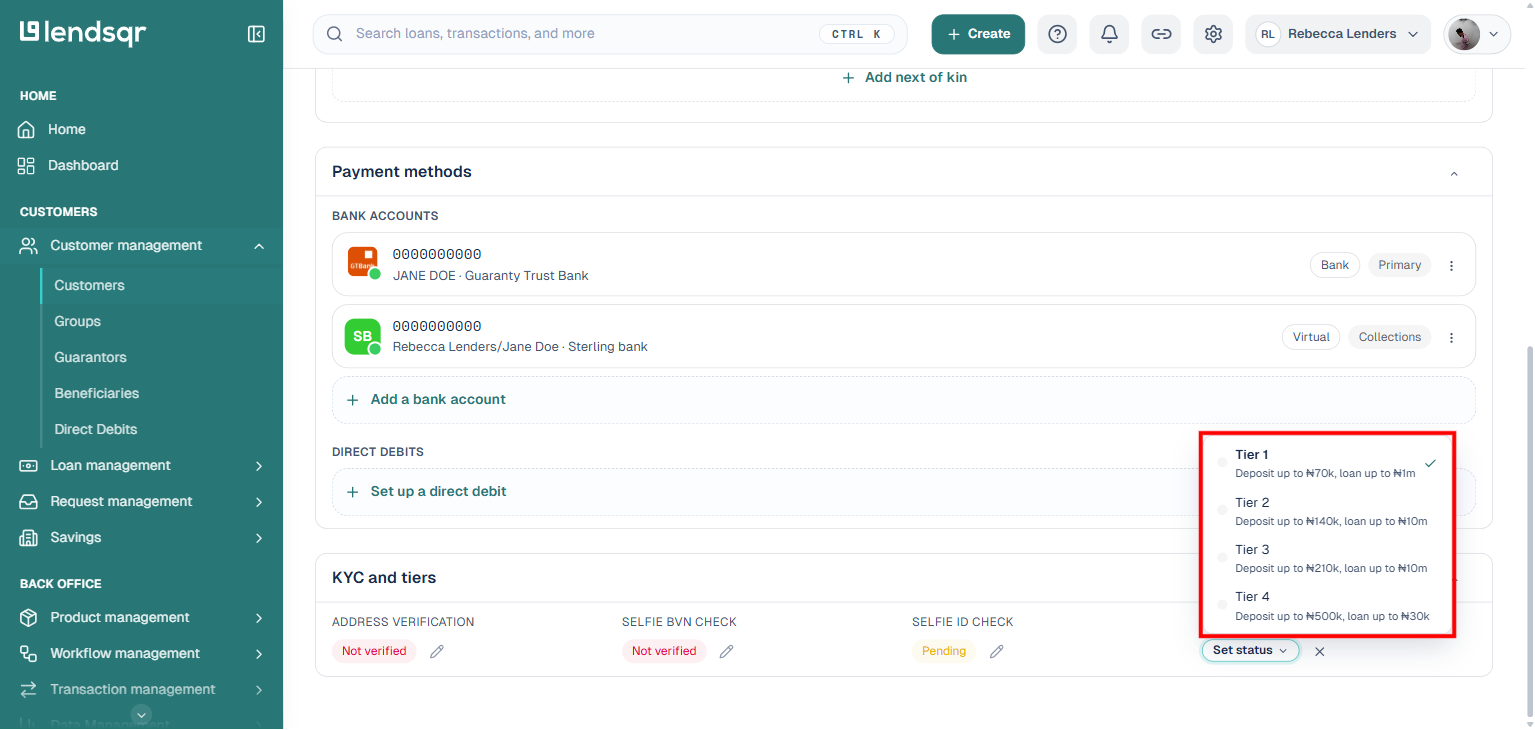Select Tier 2 option
Image resolution: width=1535 pixels, height=730 pixels.
click(x=1327, y=511)
